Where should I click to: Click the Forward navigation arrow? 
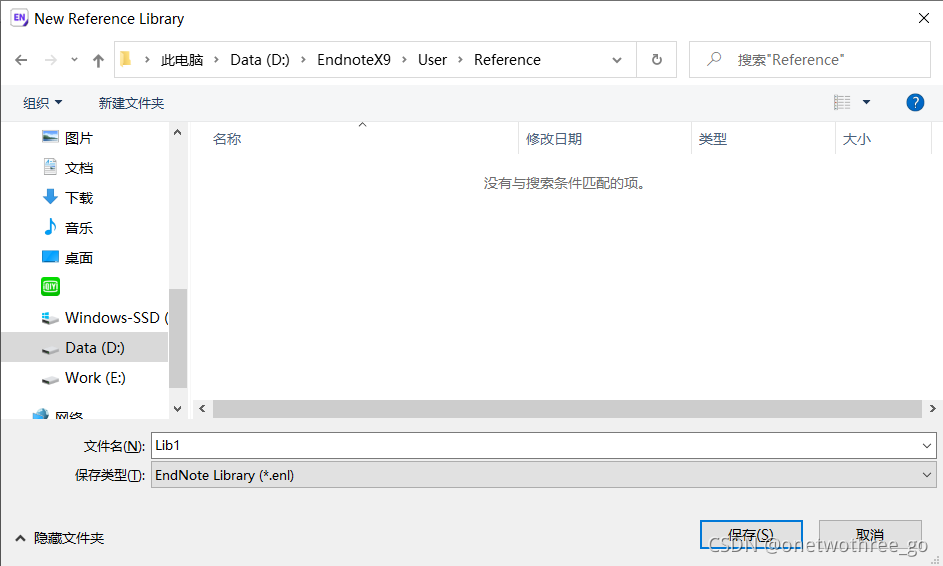tap(51, 60)
